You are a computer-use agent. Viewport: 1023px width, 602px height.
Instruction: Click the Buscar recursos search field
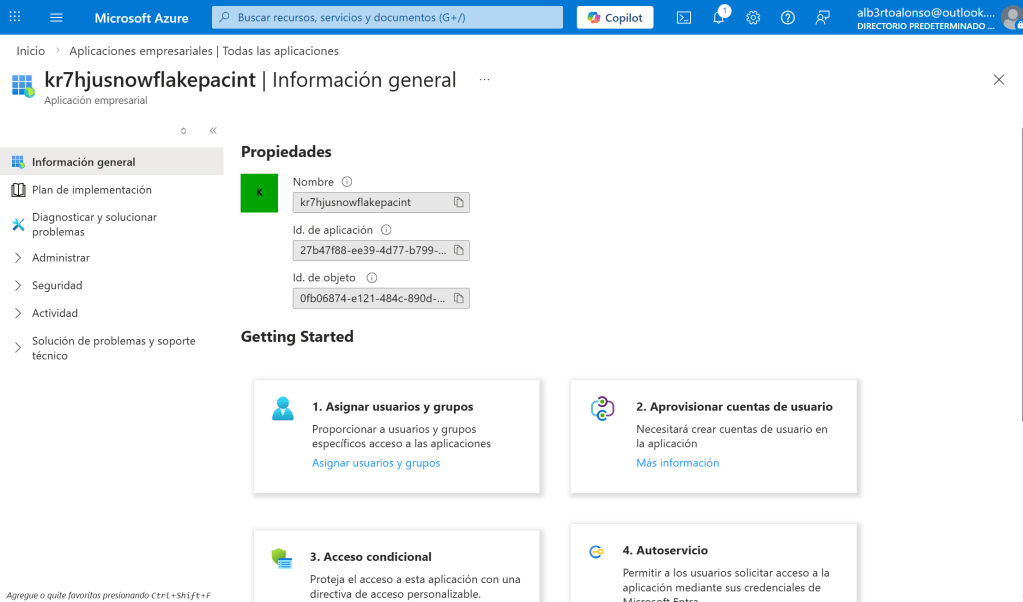click(387, 18)
